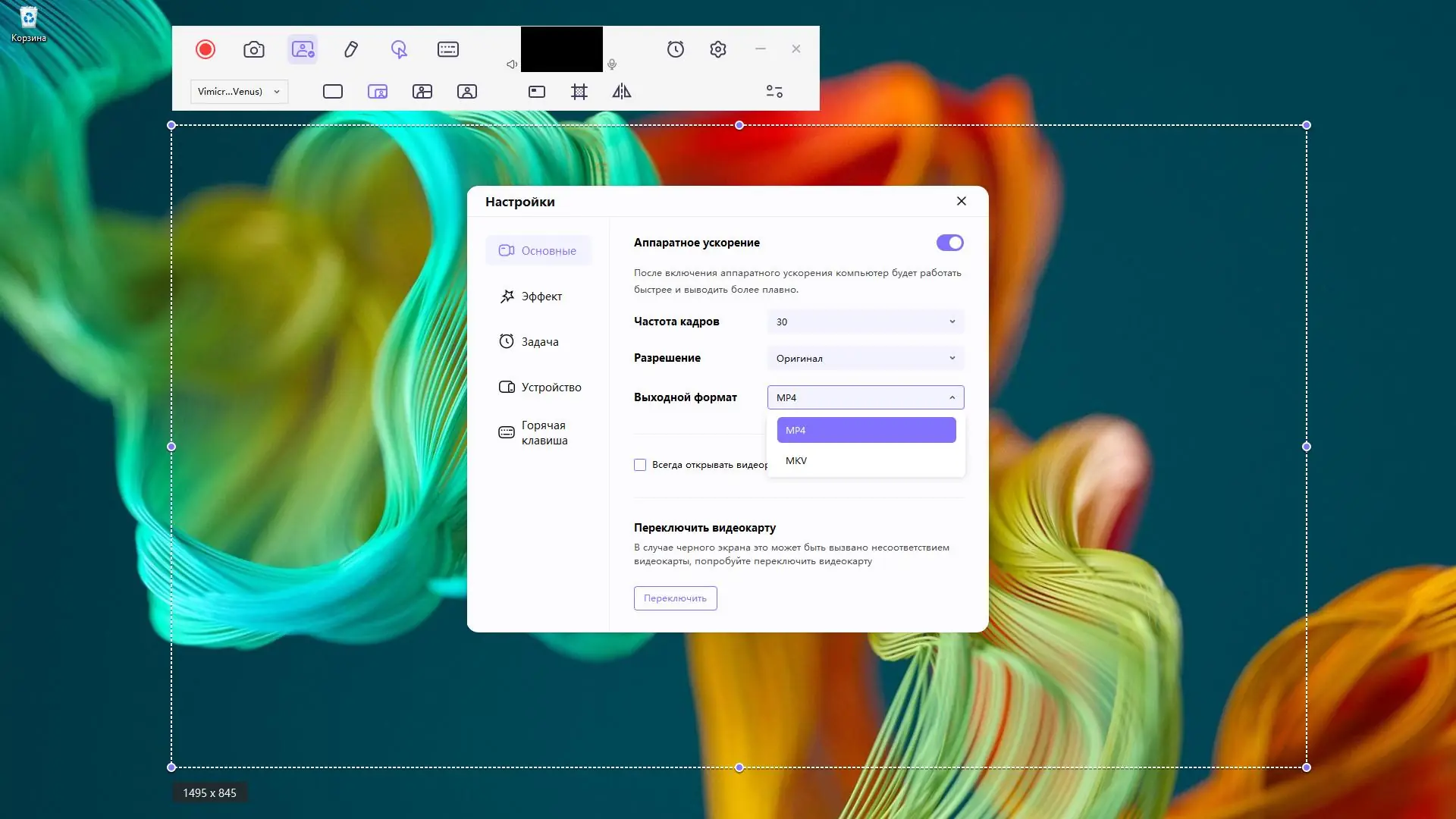Disable the hardware acceleration toggle
Image resolution: width=1456 pixels, height=819 pixels.
pos(949,243)
